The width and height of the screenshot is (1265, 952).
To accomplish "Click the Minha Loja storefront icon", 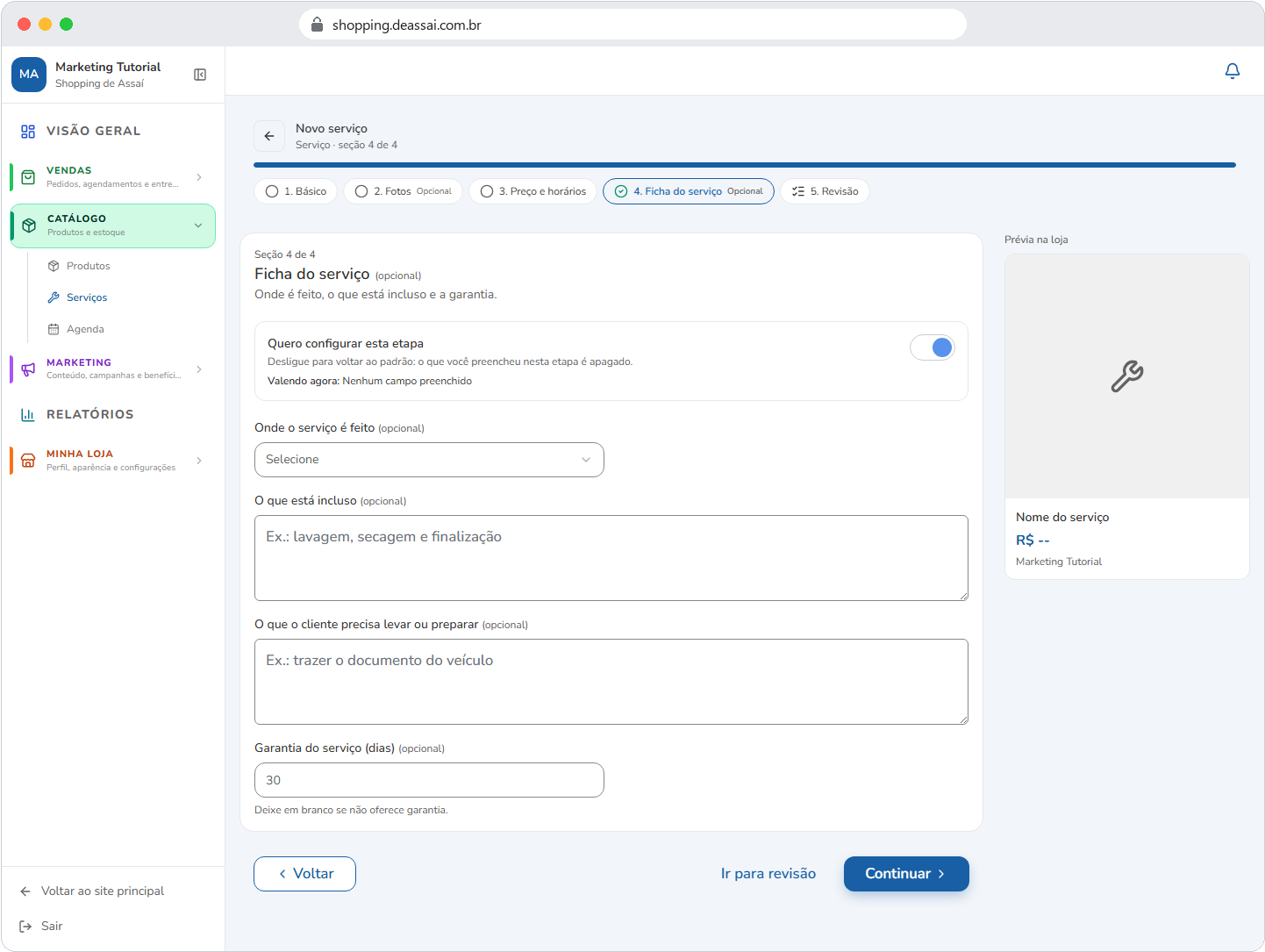I will pos(28,461).
